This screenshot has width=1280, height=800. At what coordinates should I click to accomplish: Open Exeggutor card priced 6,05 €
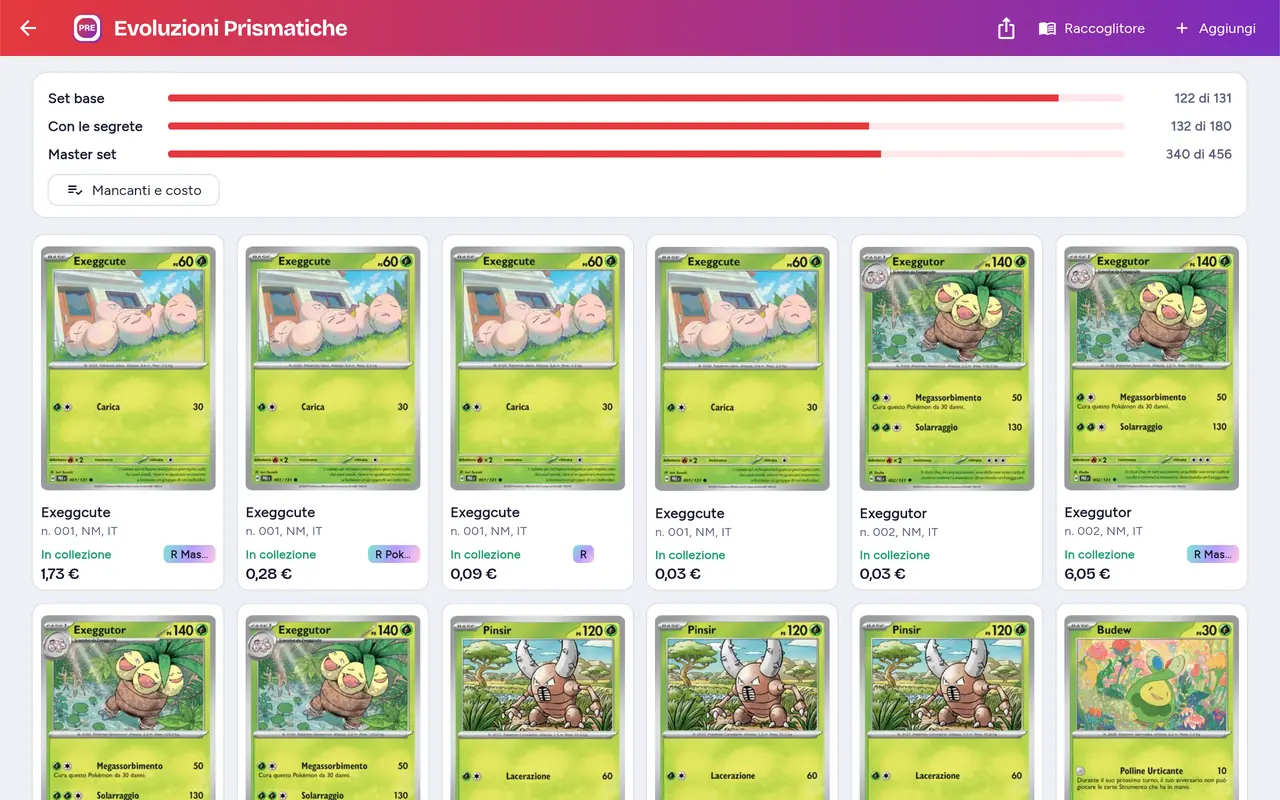tap(1151, 412)
